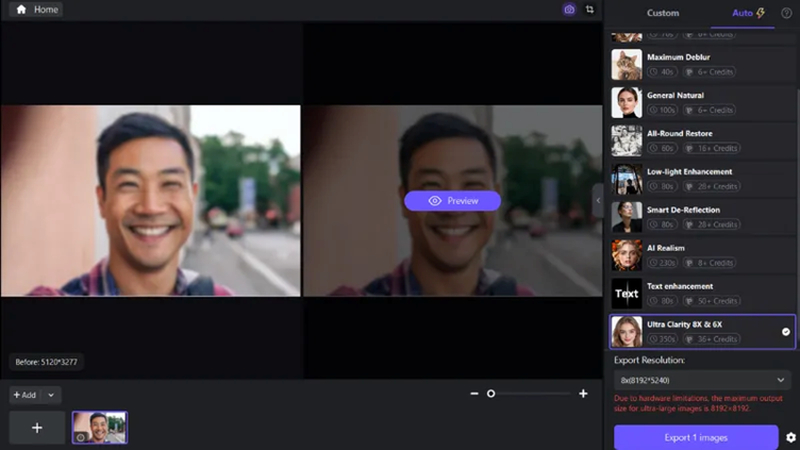Click the Ultra Clarity 8X & 6X card

pyautogui.click(x=702, y=332)
